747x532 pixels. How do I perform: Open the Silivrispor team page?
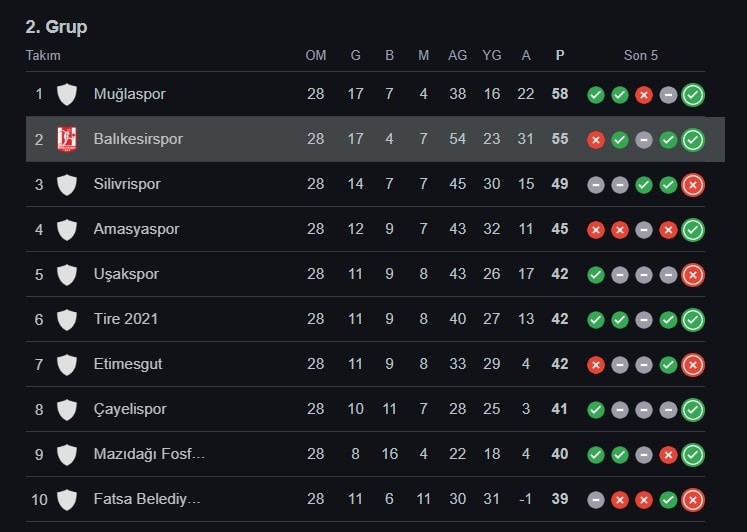(x=127, y=184)
